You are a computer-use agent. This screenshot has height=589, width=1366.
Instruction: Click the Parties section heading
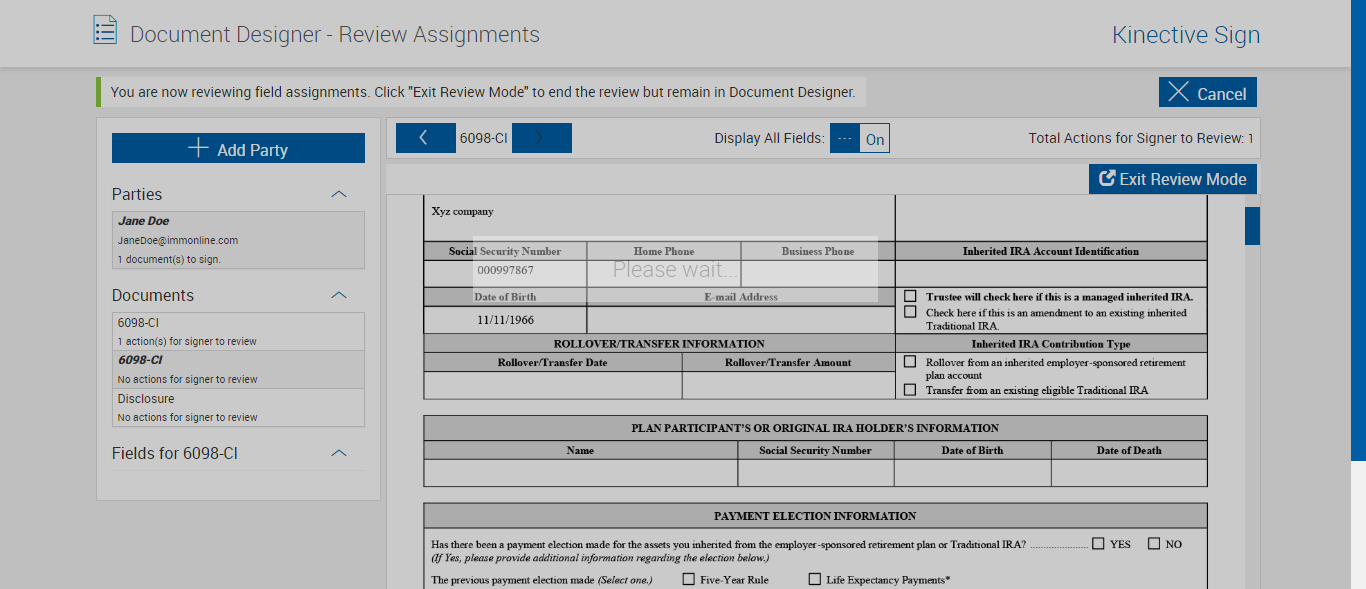tap(137, 194)
